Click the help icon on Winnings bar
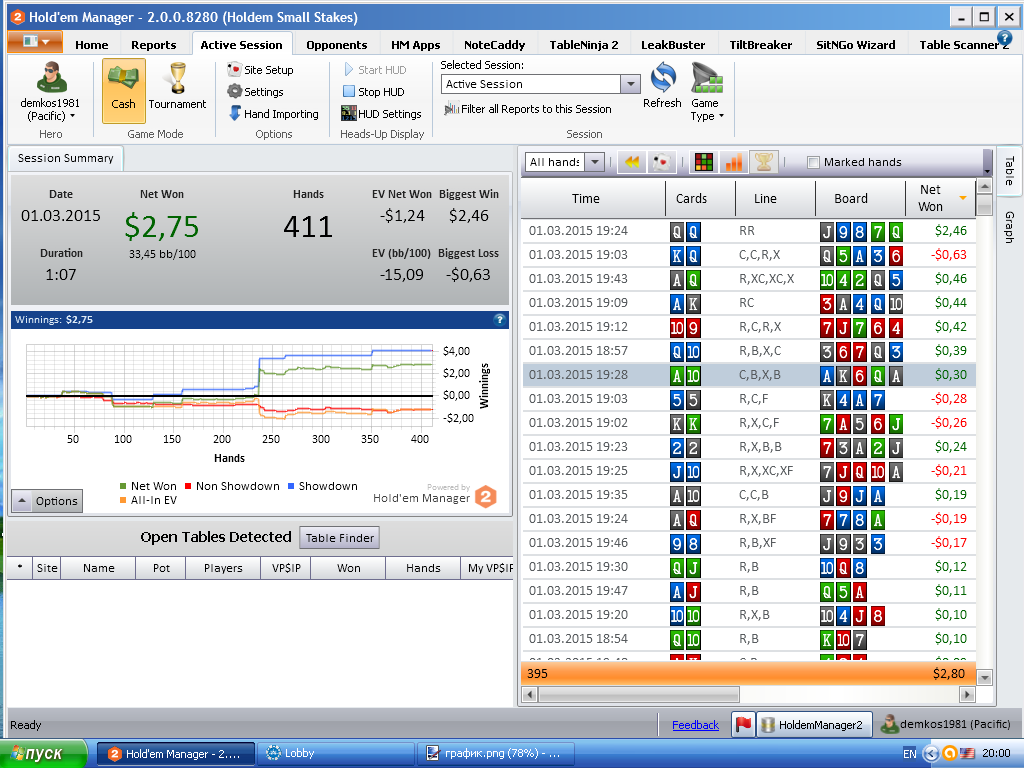 500,319
